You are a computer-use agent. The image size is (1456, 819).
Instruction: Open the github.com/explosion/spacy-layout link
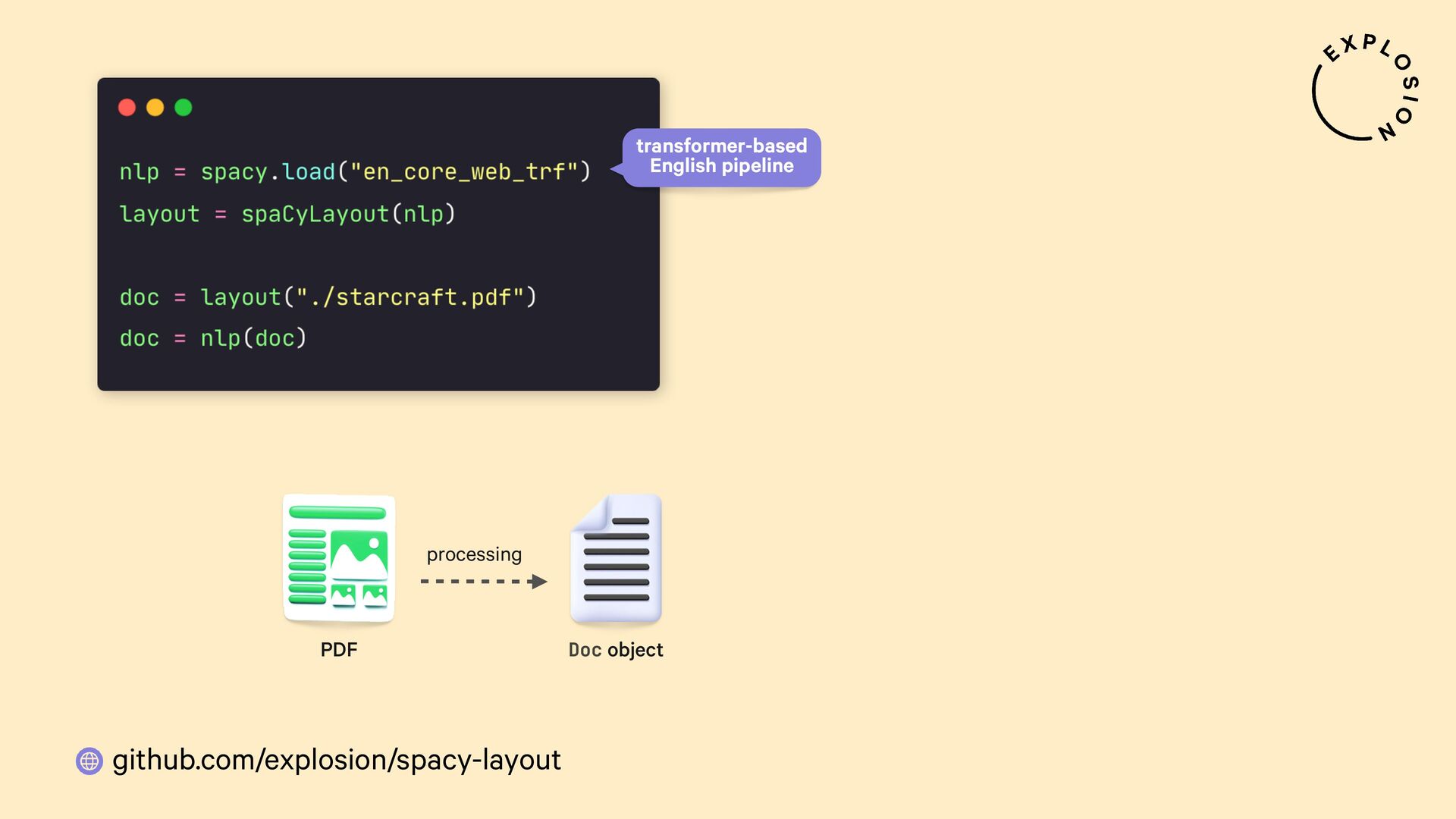[336, 760]
